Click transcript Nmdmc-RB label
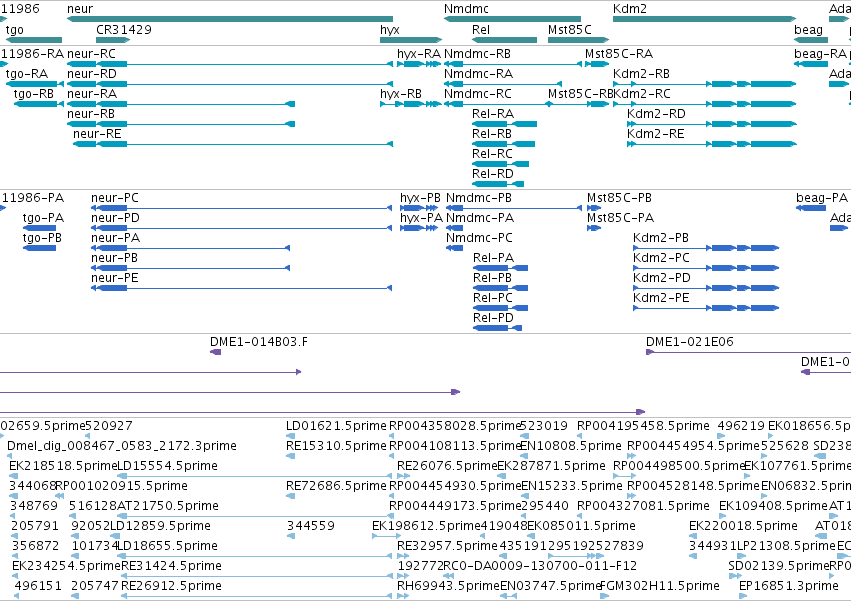This screenshot has height=601, width=851. click(x=477, y=54)
